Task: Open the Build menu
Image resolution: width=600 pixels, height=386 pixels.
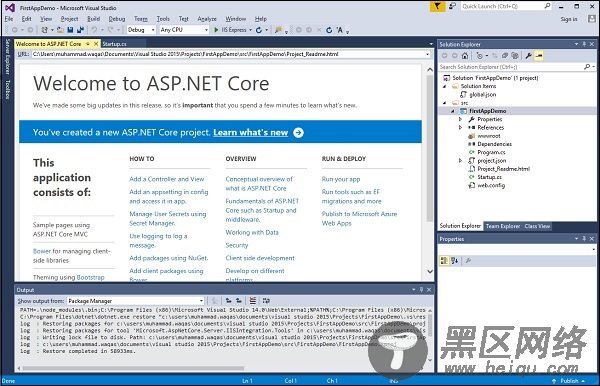Action: [93, 19]
